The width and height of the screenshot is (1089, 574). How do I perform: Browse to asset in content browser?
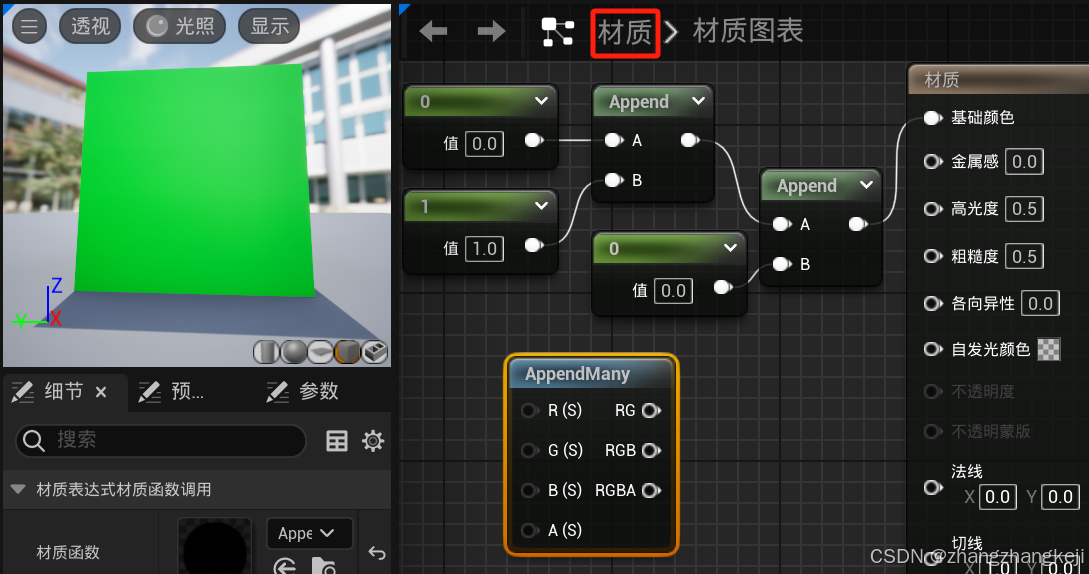point(324,566)
